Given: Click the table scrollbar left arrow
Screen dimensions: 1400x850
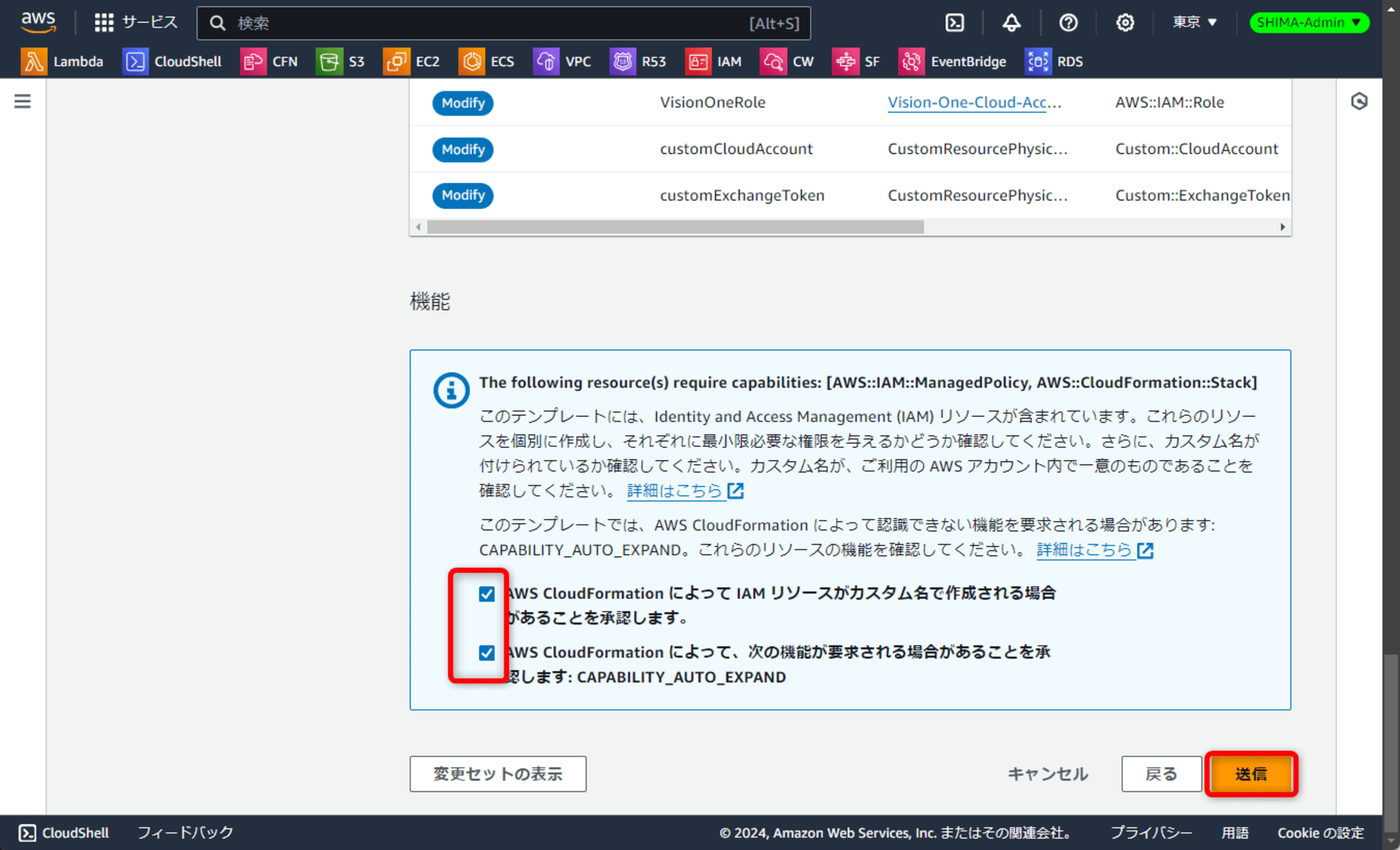Looking at the screenshot, I should tap(418, 227).
